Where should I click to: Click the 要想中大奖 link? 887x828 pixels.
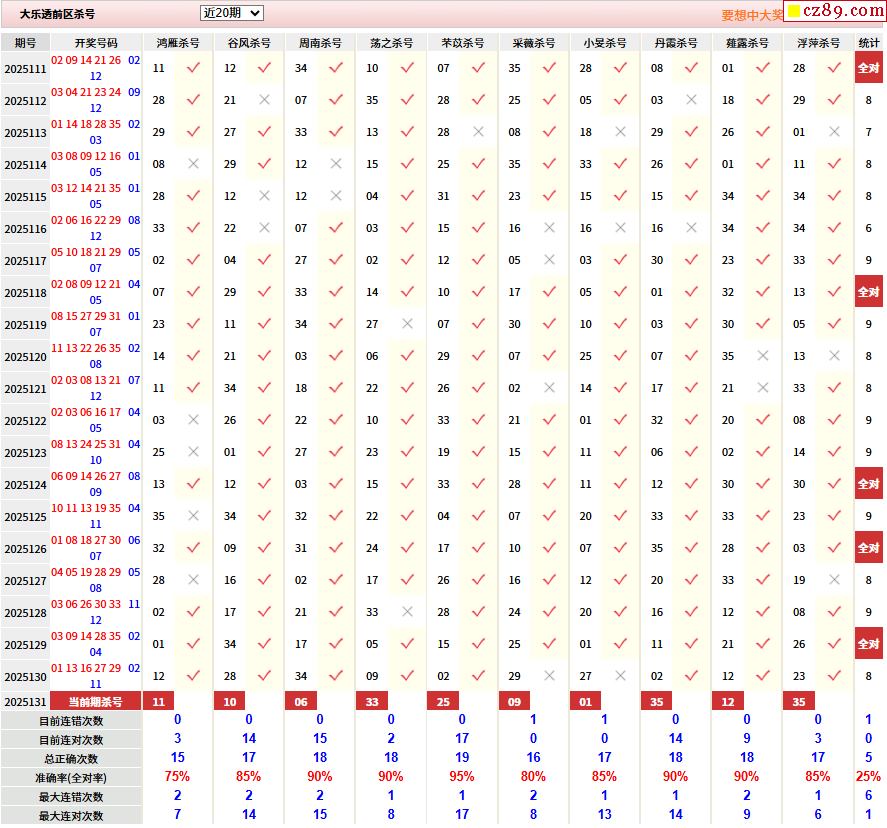[x=752, y=15]
